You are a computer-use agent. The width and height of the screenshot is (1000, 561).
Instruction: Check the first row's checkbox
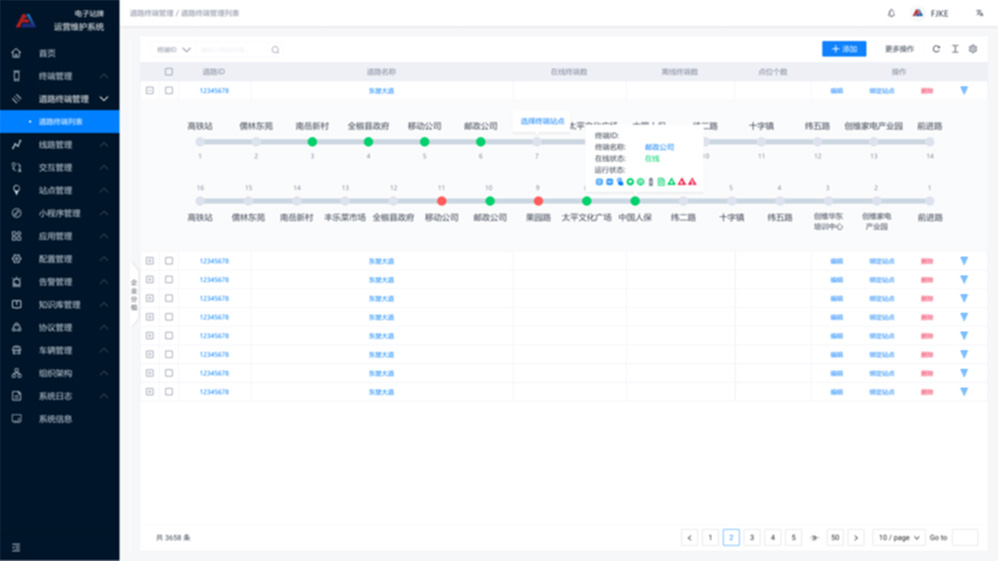[x=169, y=91]
